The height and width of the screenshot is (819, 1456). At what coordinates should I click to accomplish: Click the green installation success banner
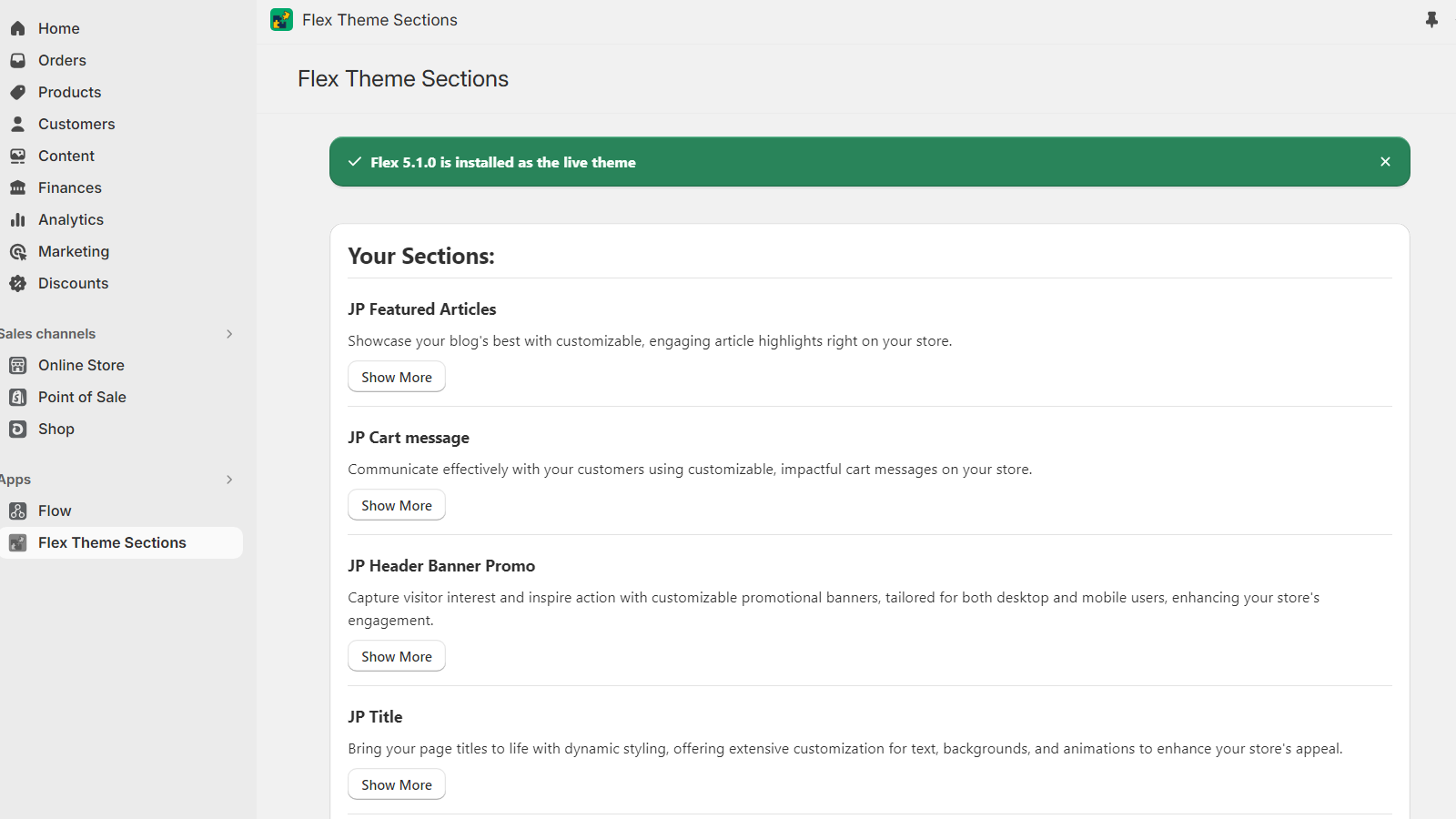[x=869, y=162]
